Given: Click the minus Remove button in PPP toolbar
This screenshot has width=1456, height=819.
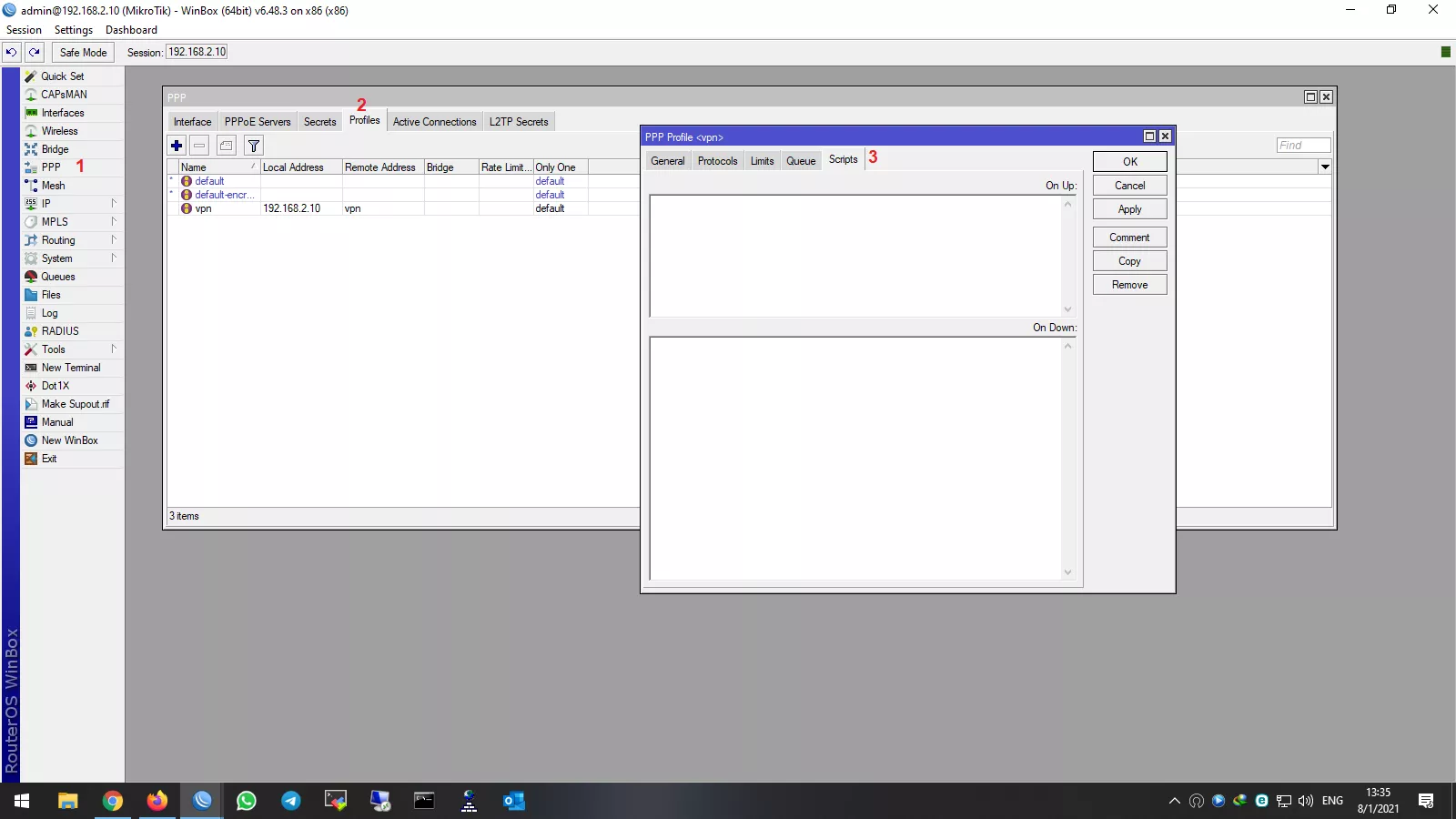Looking at the screenshot, I should [199, 146].
